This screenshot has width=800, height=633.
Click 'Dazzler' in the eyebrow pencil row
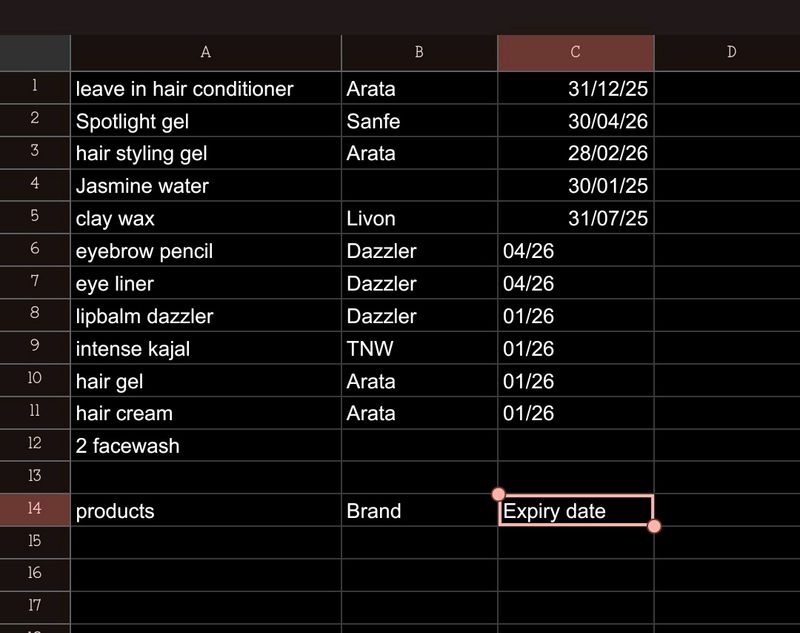419,251
